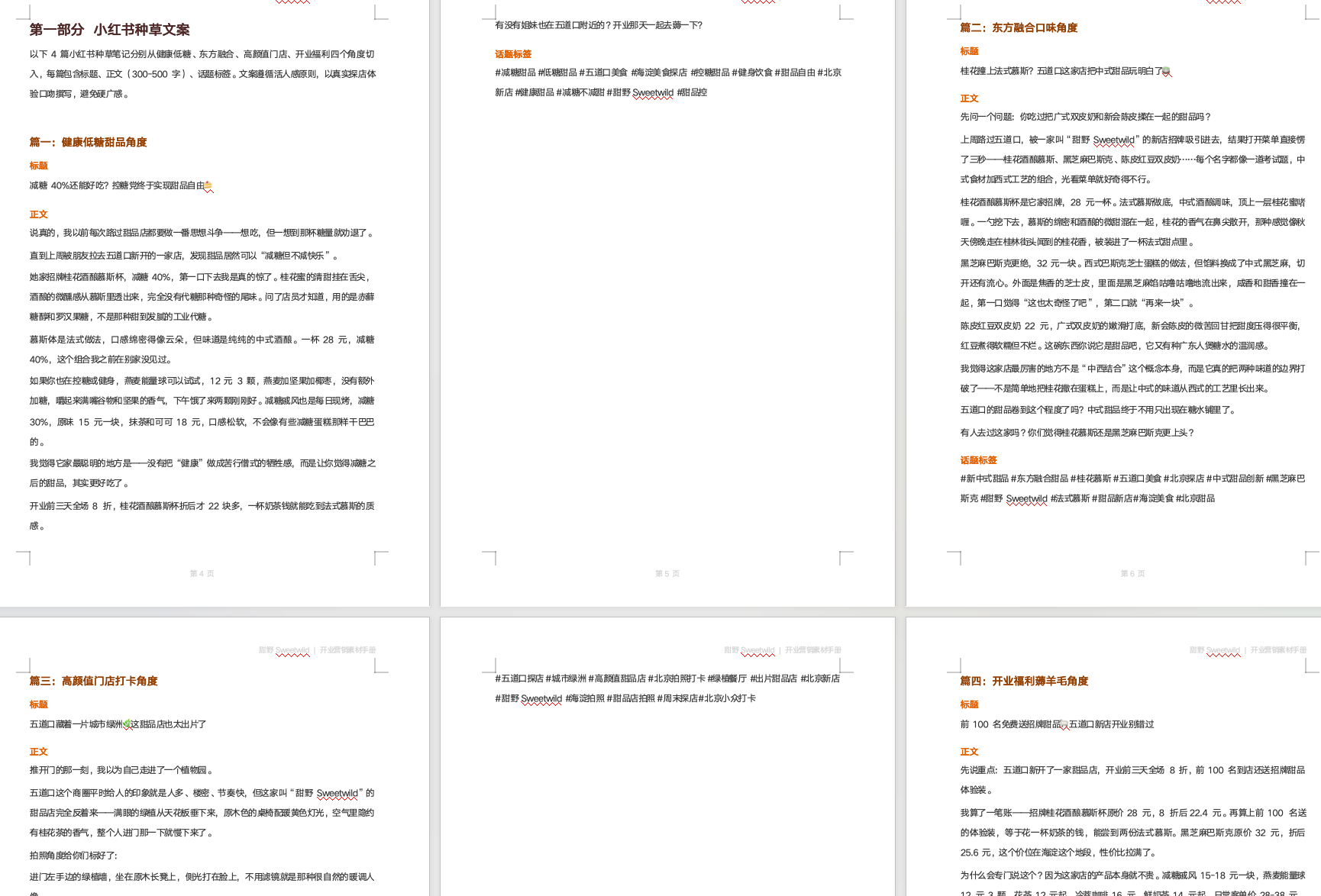Click 正文 subheading under 篇一
This screenshot has height=896, width=1321.
click(39, 214)
